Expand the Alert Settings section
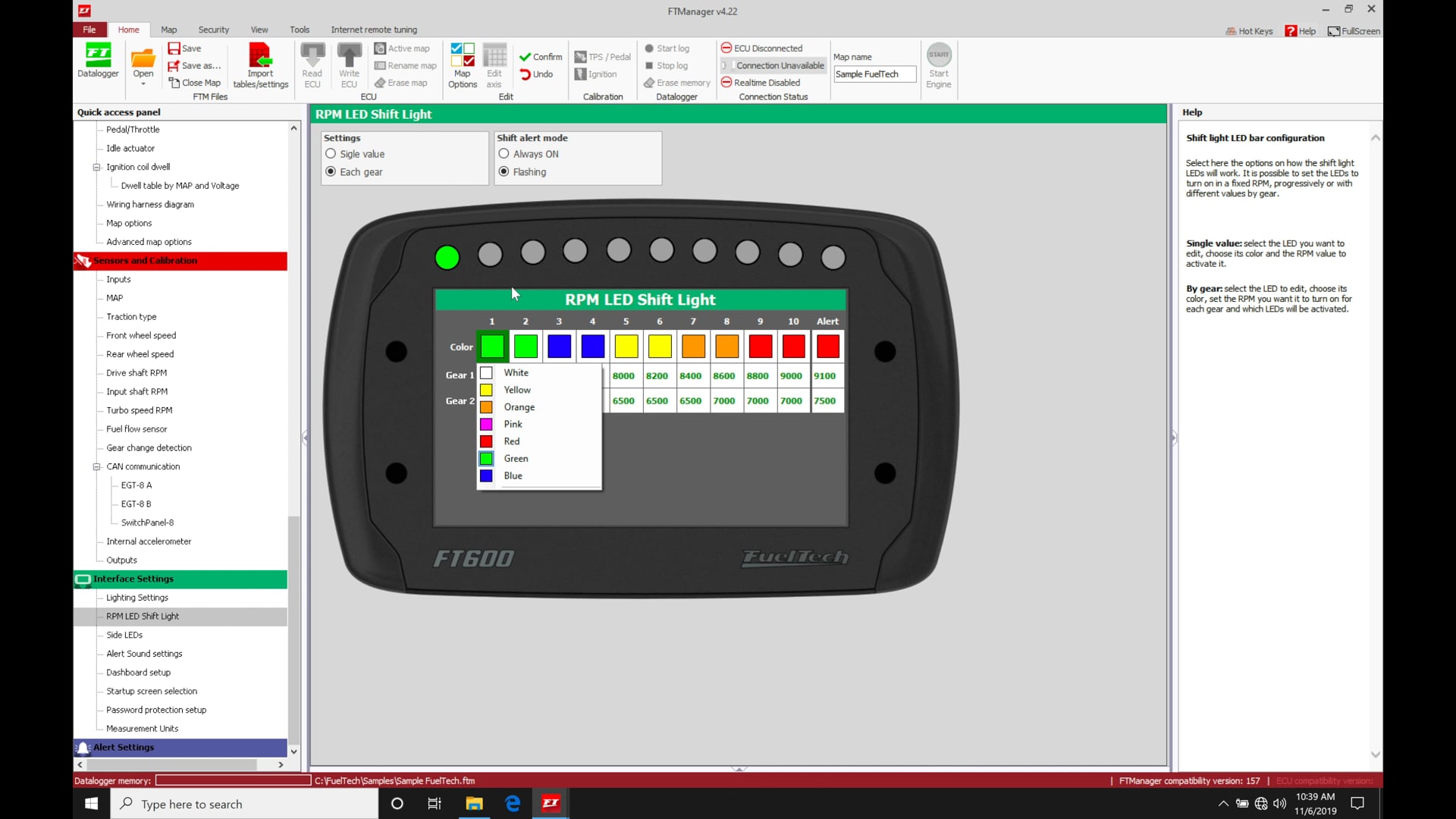 124,748
